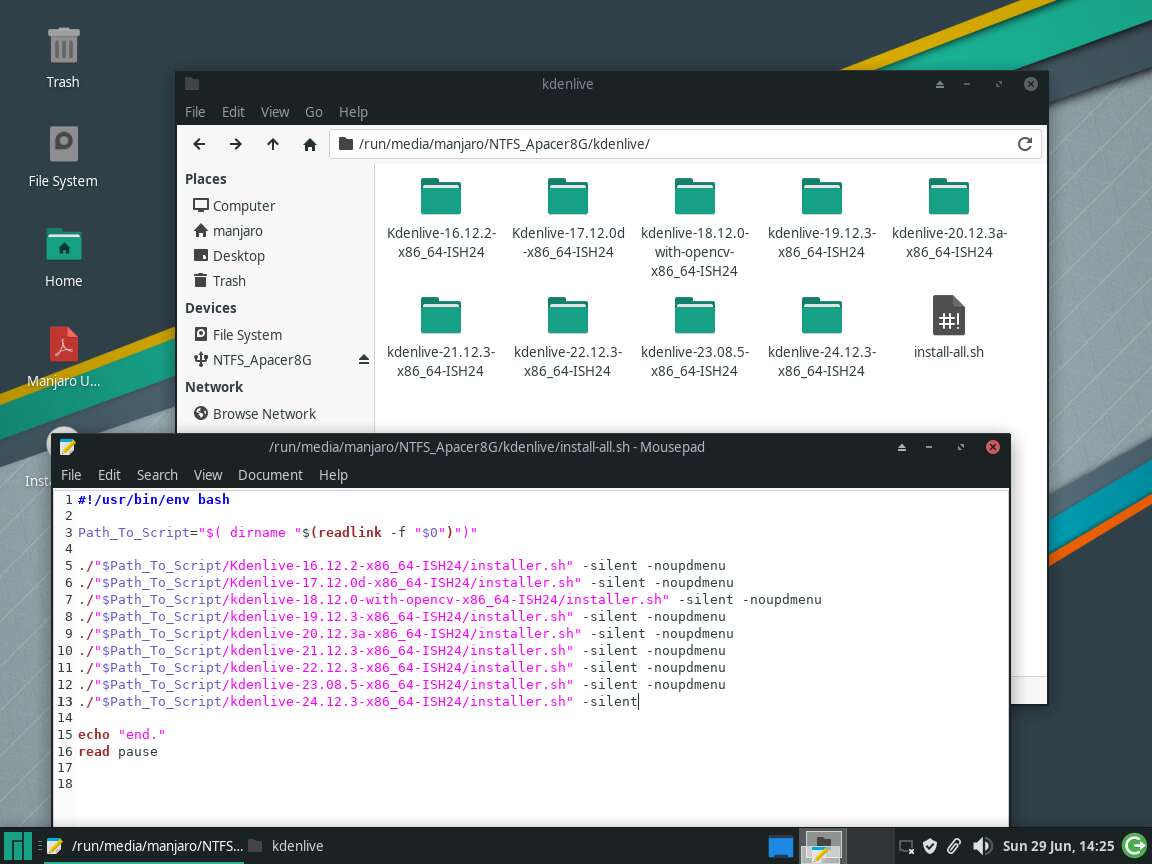This screenshot has width=1152, height=864.
Task: Open the Manjaro start menu
Action: [x=17, y=846]
